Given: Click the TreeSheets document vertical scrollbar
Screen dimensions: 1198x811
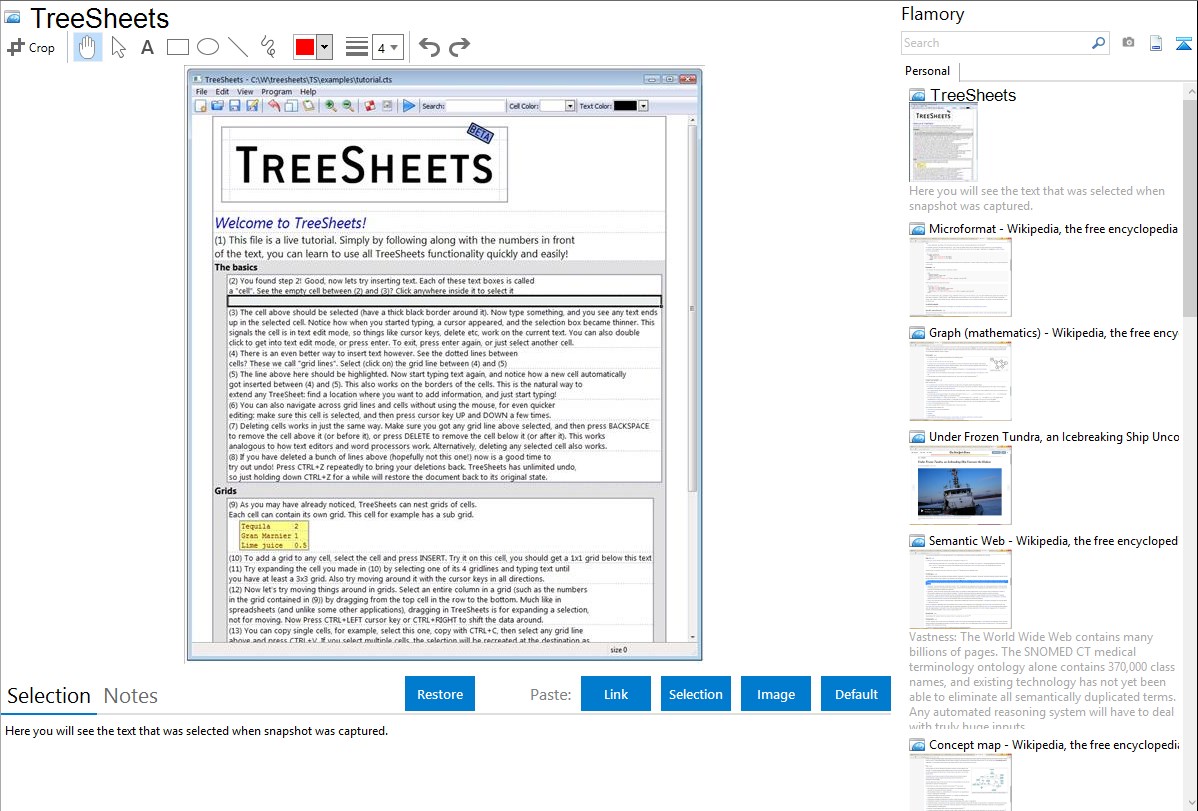Looking at the screenshot, I should click(692, 309).
